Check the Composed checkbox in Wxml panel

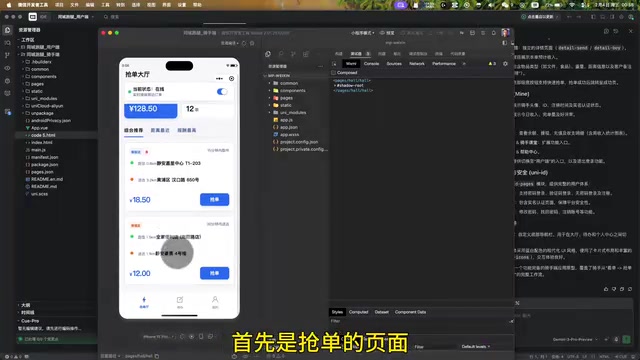tap(333, 73)
